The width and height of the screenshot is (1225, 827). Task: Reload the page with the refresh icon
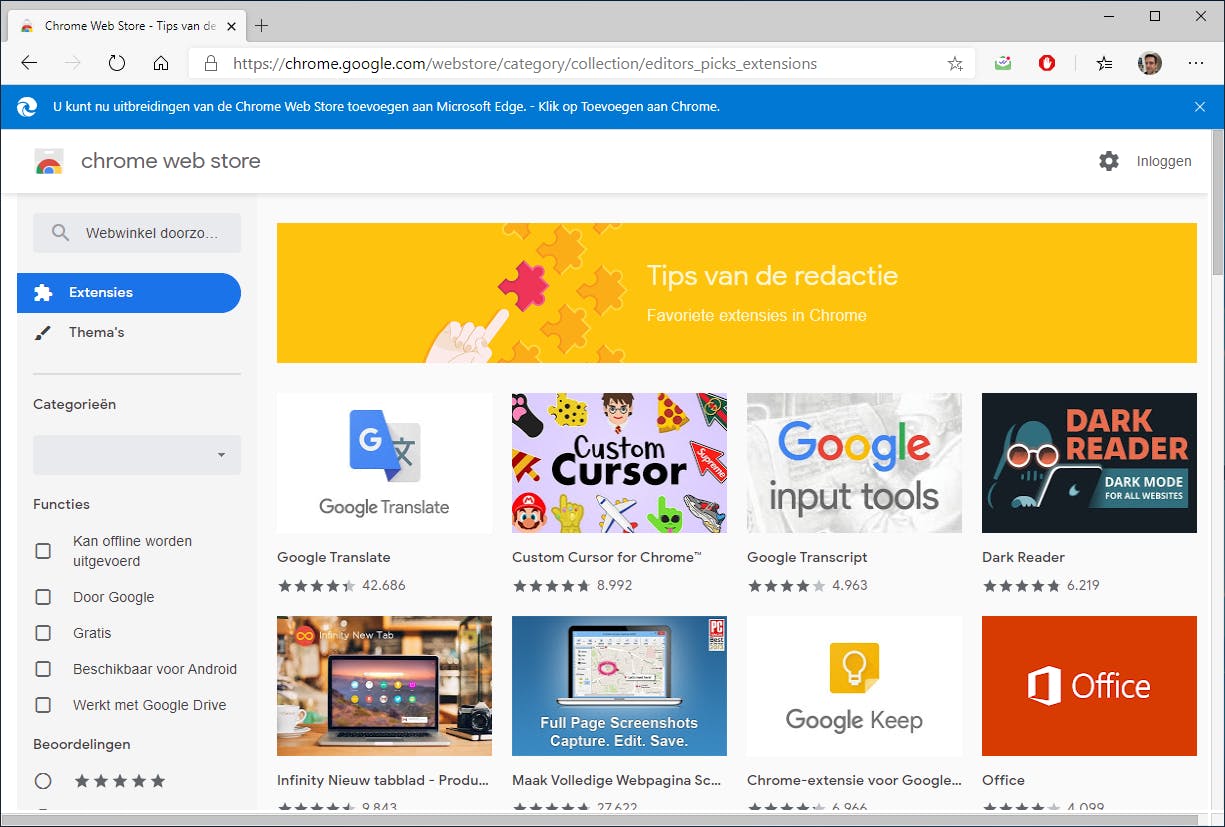tap(117, 63)
